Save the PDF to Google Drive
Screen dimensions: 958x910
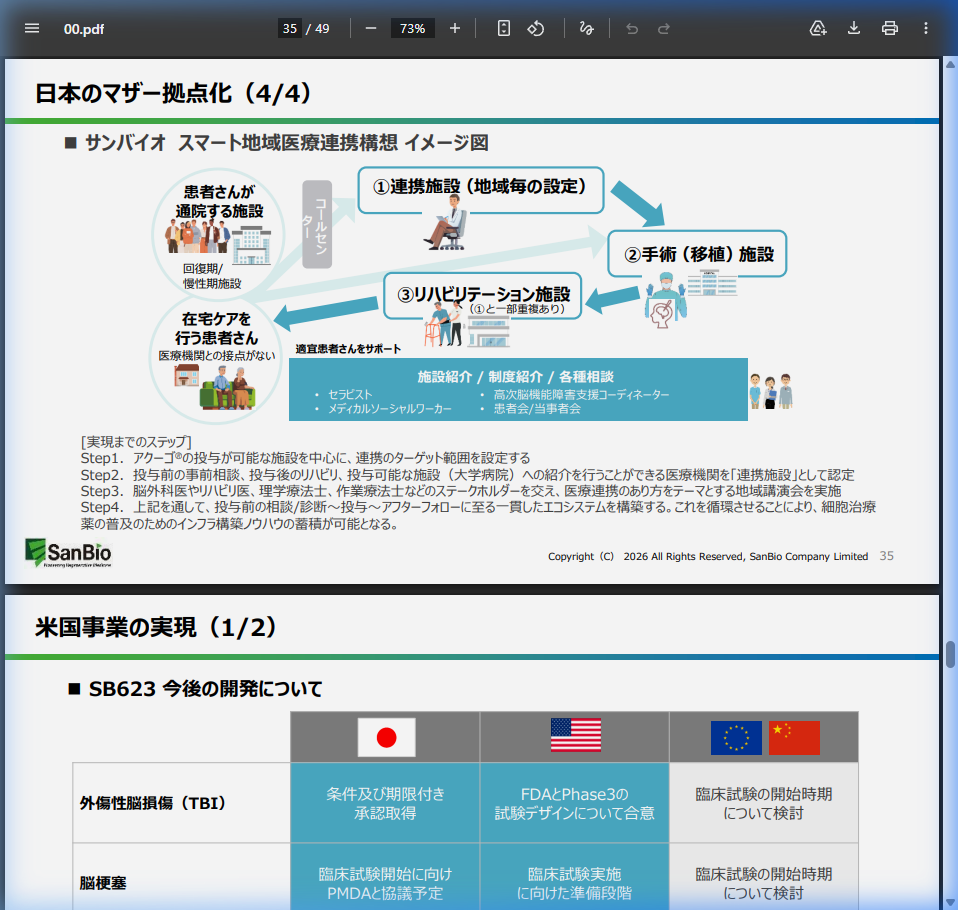click(x=817, y=29)
